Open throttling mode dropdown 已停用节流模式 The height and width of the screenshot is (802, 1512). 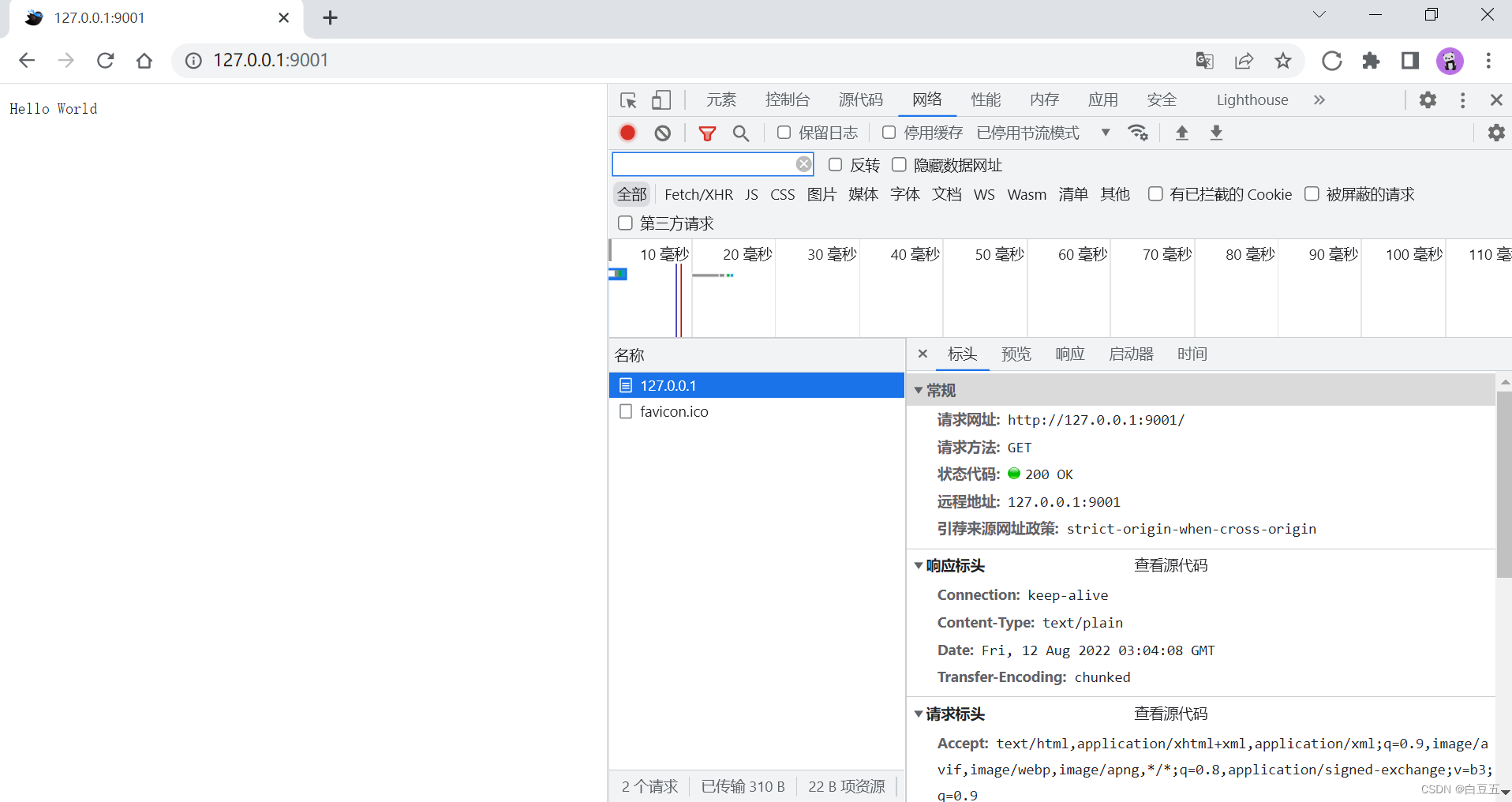(1043, 133)
